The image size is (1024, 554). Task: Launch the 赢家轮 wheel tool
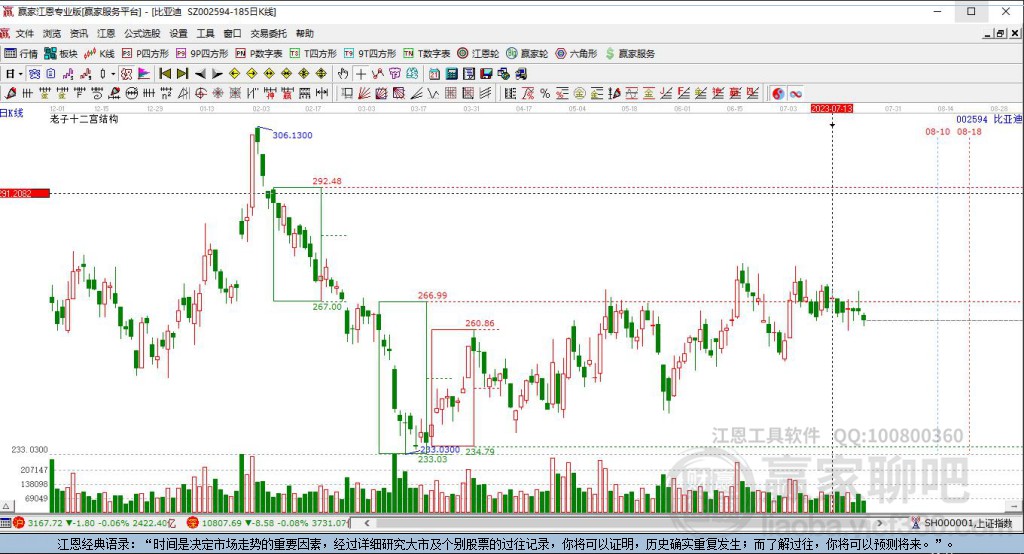point(526,54)
